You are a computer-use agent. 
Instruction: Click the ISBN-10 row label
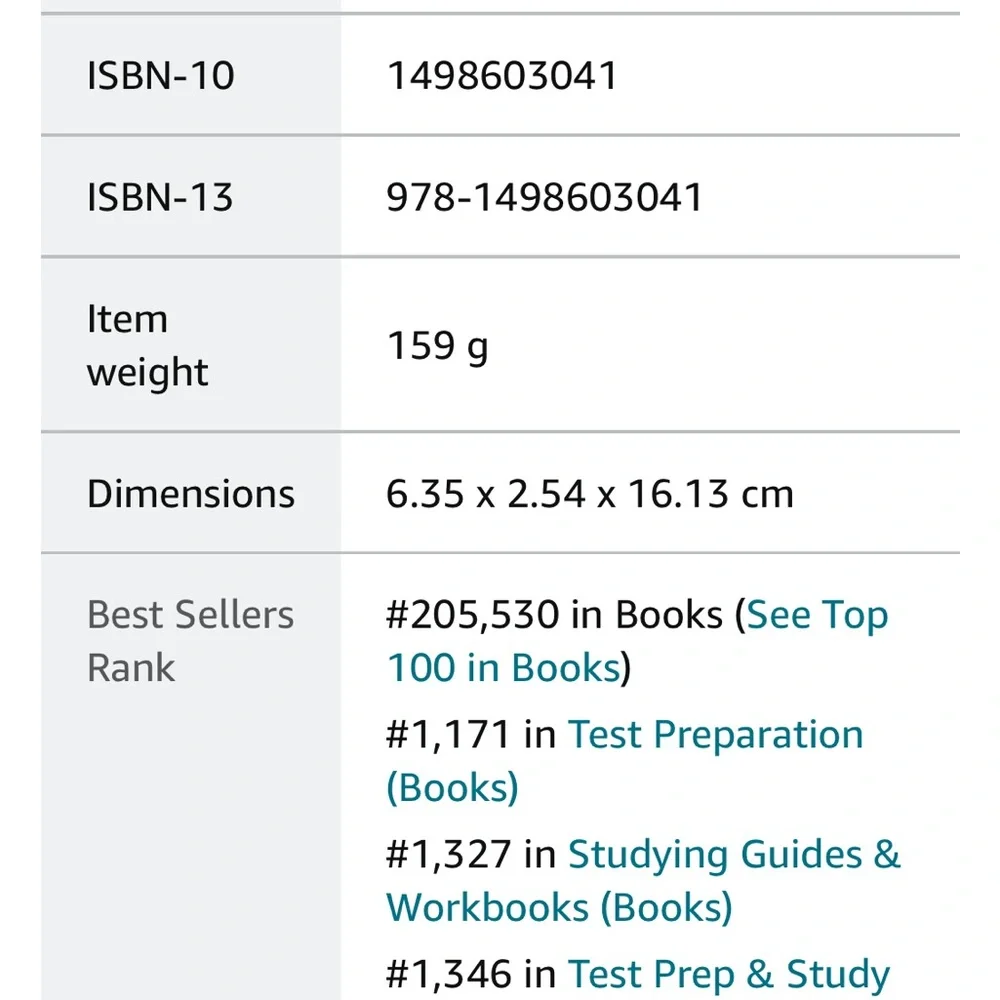pos(161,74)
